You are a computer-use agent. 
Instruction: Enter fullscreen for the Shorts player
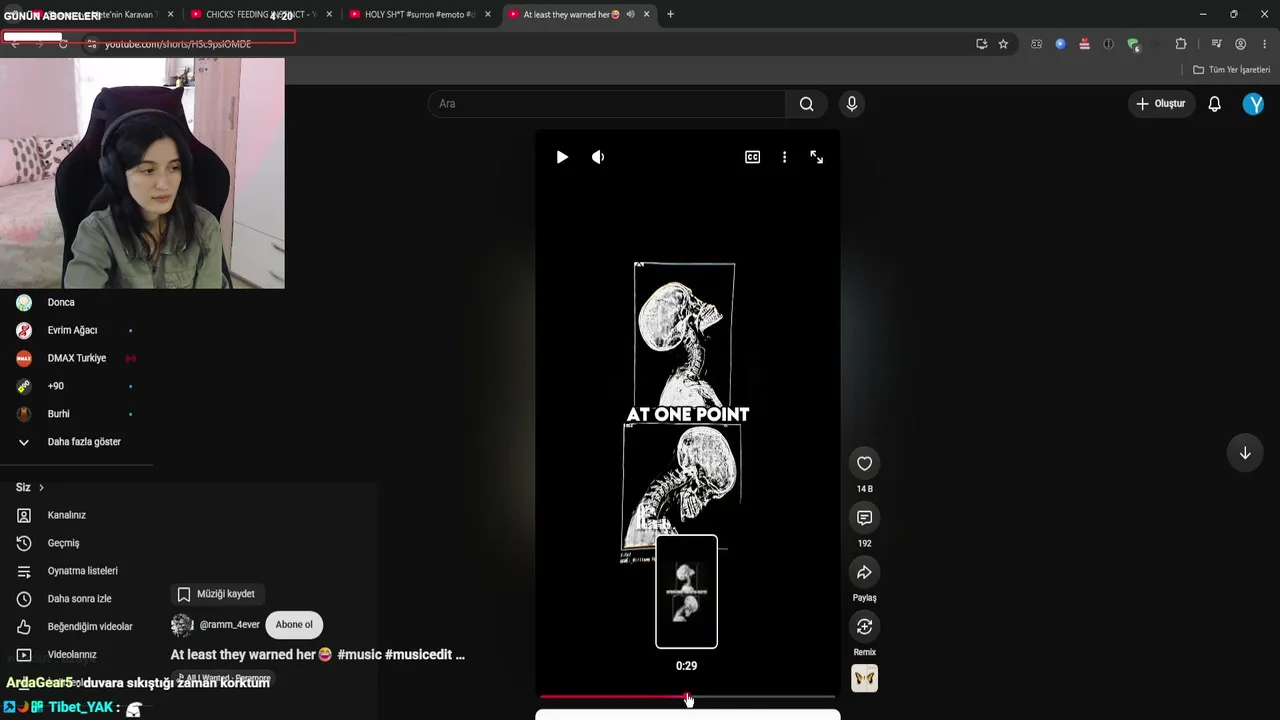817,157
